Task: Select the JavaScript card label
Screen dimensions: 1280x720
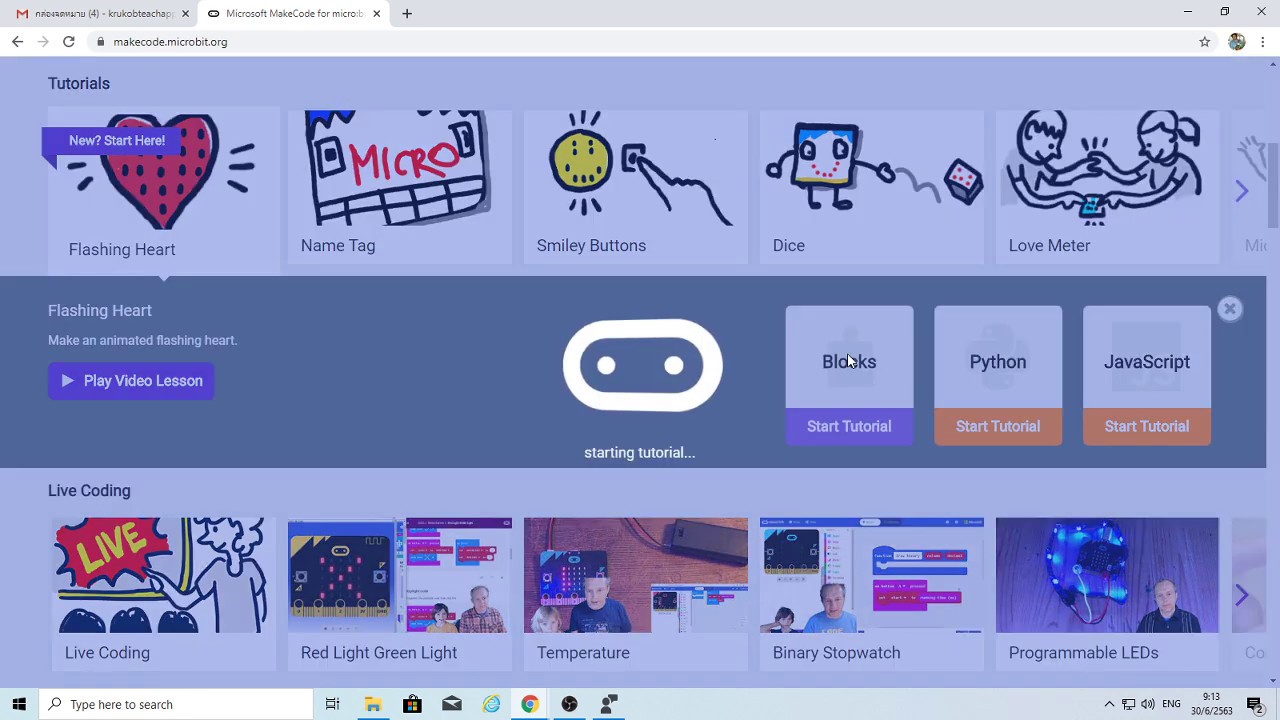Action: tap(1147, 362)
